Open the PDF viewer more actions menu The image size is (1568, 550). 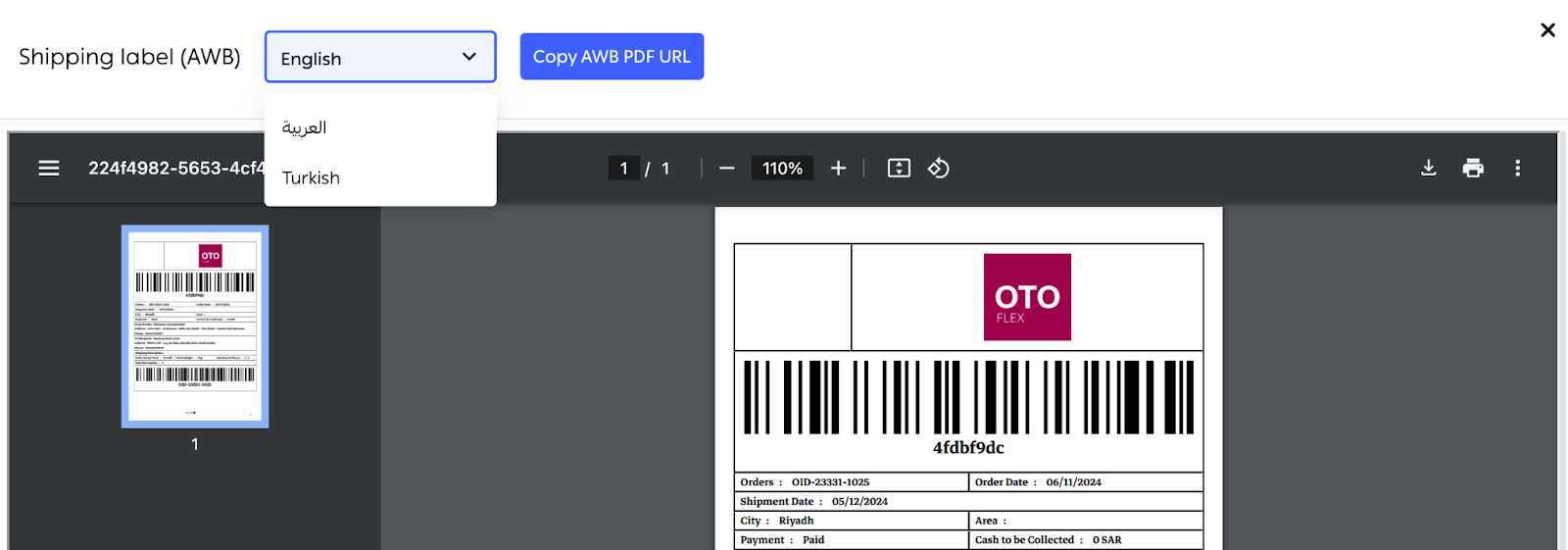[1518, 169]
